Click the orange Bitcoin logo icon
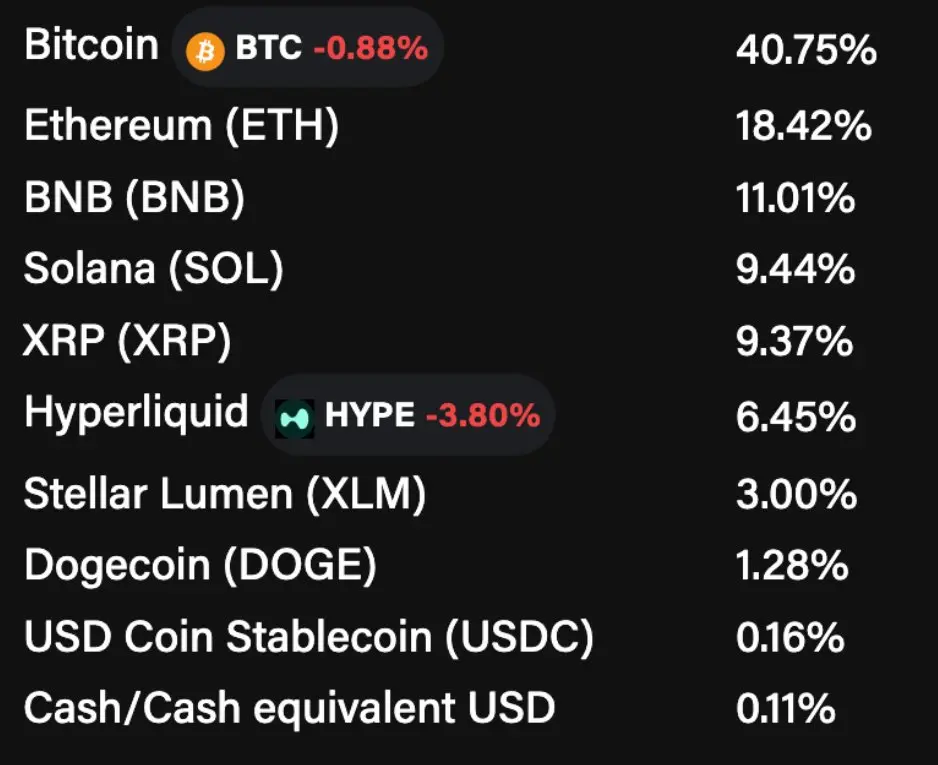Image resolution: width=938 pixels, height=765 pixels. 205,51
